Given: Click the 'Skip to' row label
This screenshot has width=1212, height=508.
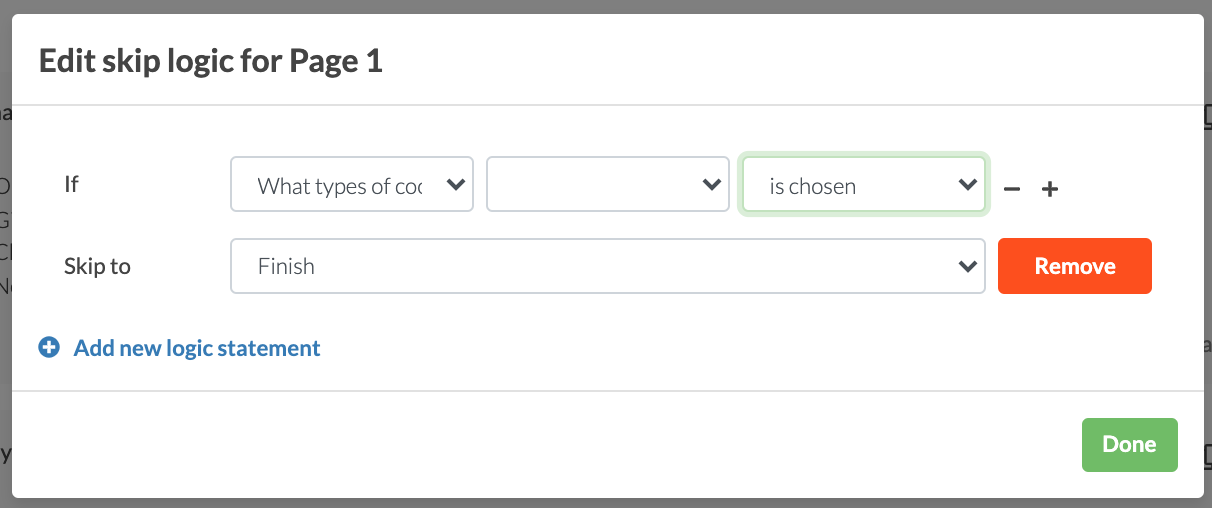Looking at the screenshot, I should coord(97,267).
